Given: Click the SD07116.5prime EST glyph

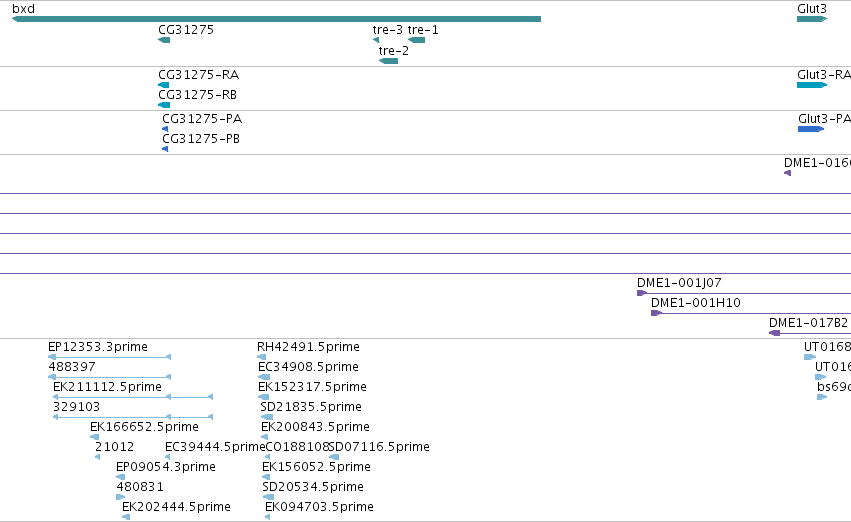Looking at the screenshot, I should tap(334, 457).
